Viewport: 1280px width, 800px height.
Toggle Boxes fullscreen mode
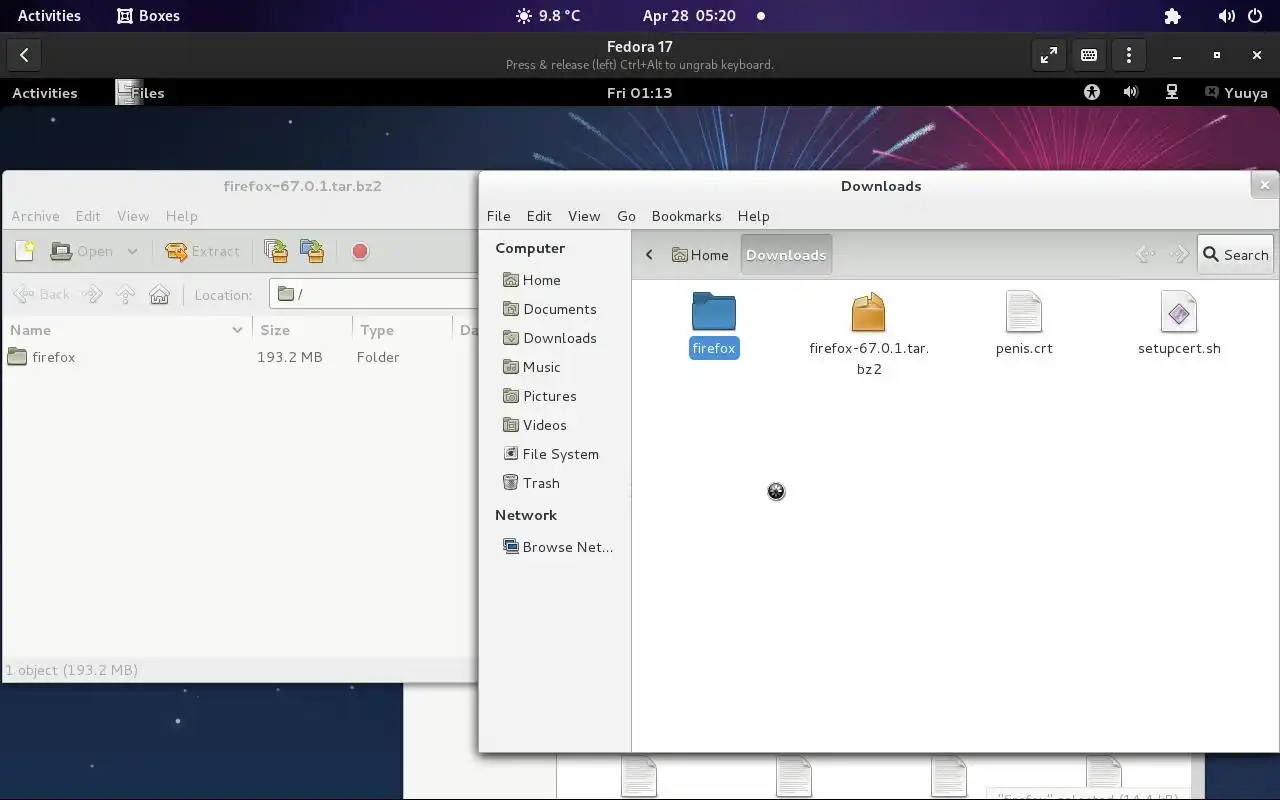click(x=1048, y=55)
